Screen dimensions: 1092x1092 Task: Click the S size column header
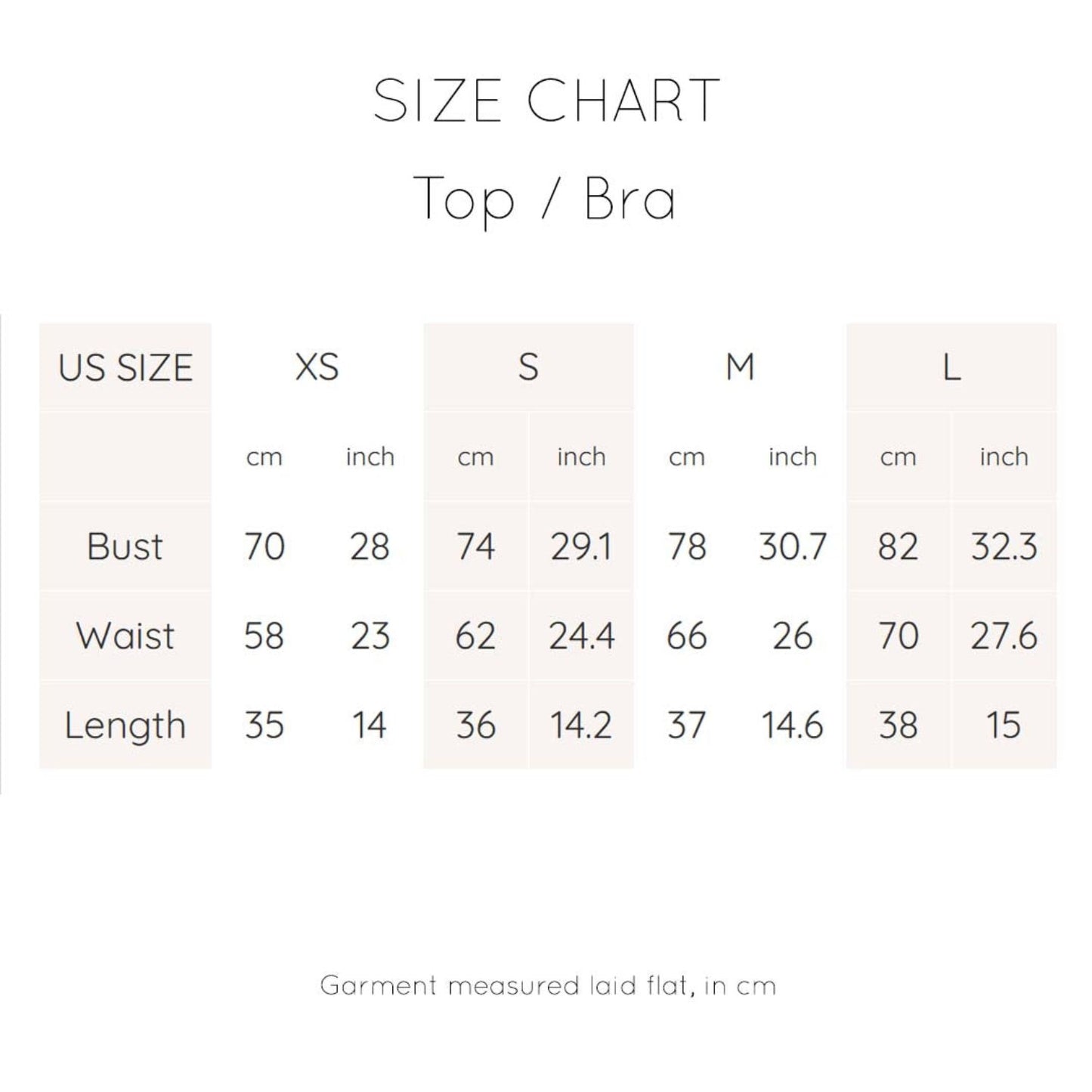[528, 367]
